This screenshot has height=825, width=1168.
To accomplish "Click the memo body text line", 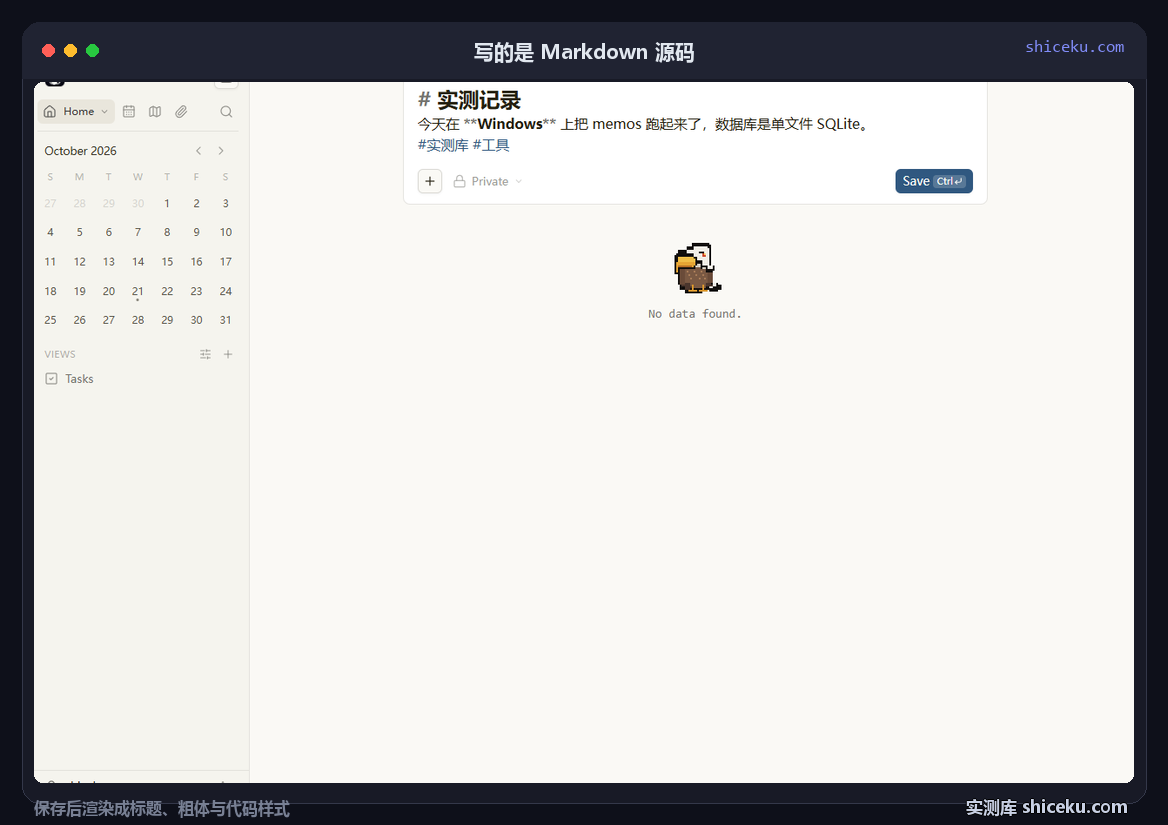I will pos(644,124).
